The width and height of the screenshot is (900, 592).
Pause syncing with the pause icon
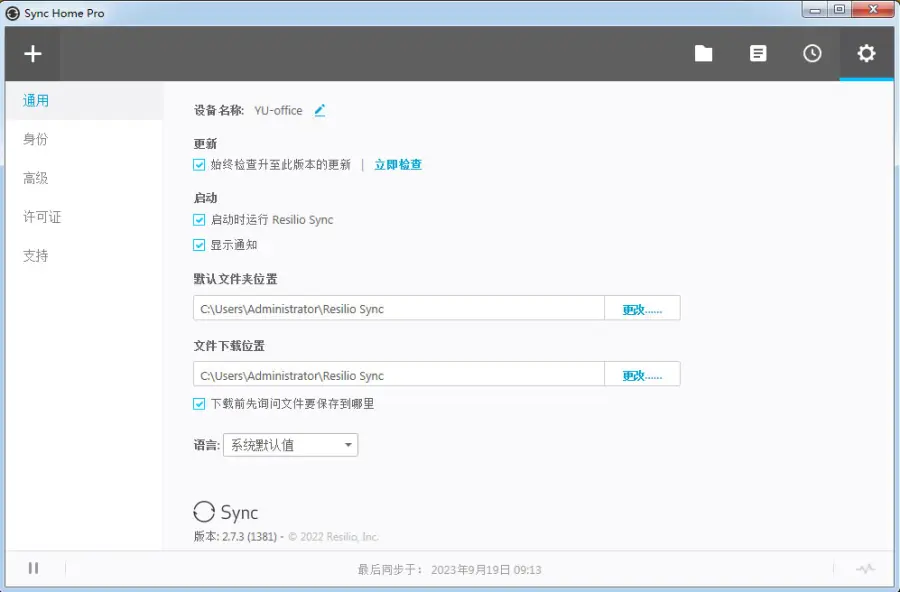coord(33,568)
